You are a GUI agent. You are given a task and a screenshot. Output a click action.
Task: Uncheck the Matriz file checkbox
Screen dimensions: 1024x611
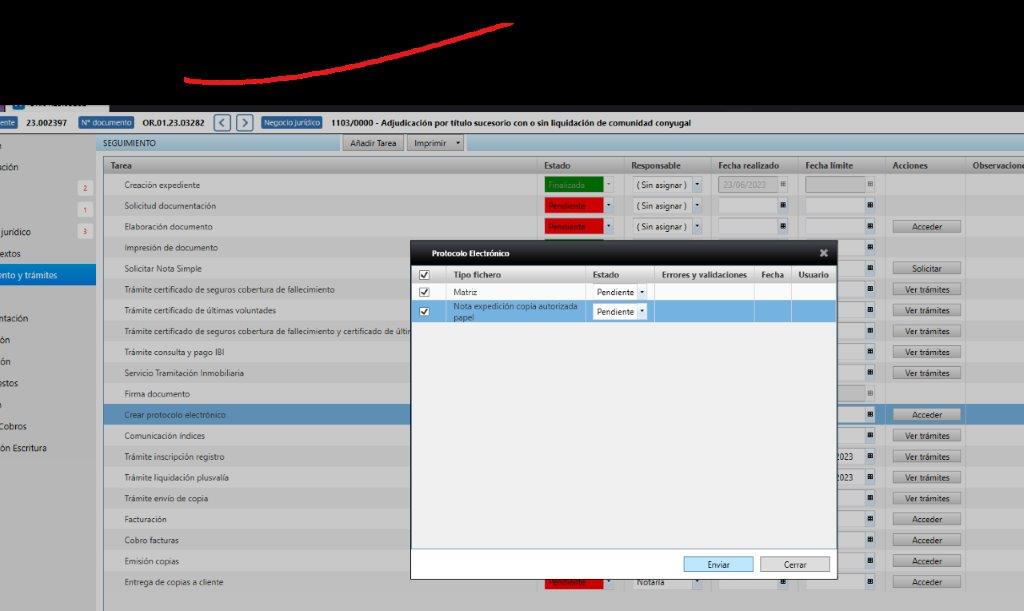(424, 292)
